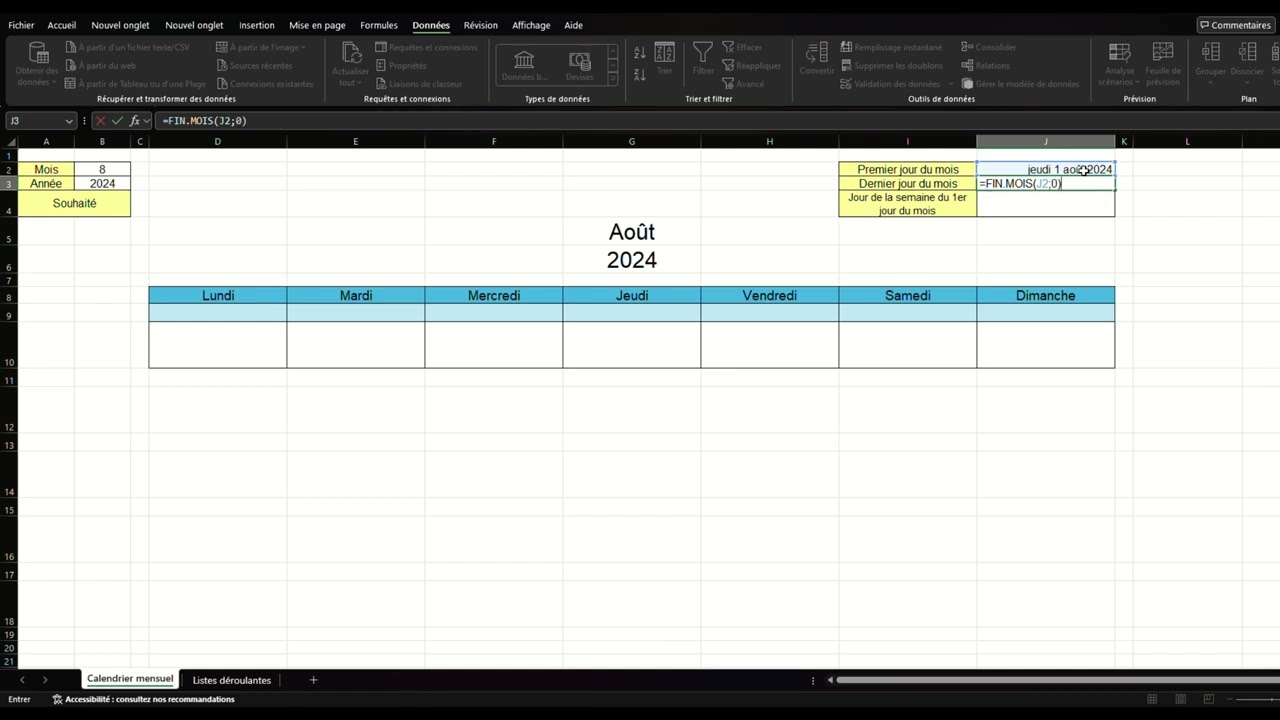This screenshot has width=1280, height=720.
Task: Select the Calendrier mensuel sheet tab
Action: (x=130, y=679)
